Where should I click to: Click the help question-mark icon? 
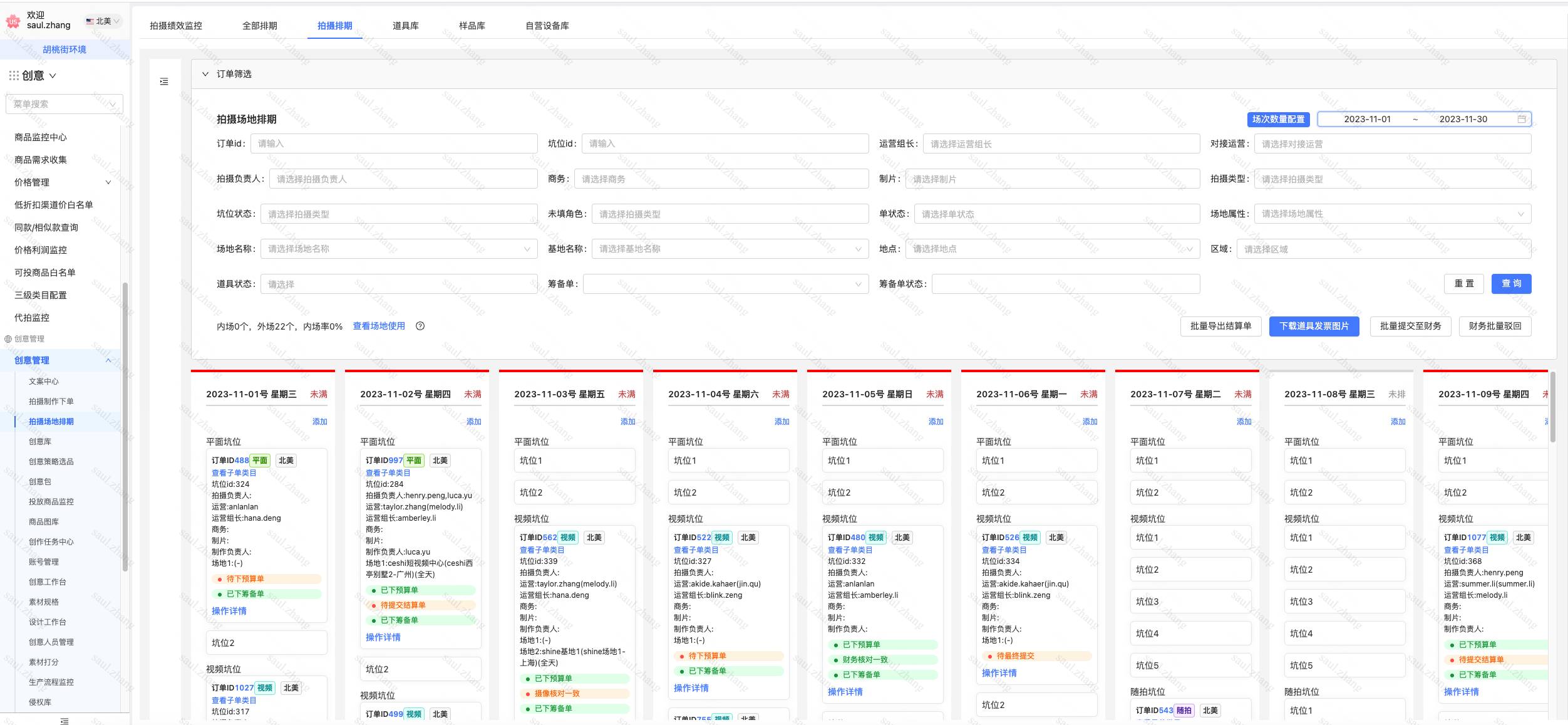[420, 326]
